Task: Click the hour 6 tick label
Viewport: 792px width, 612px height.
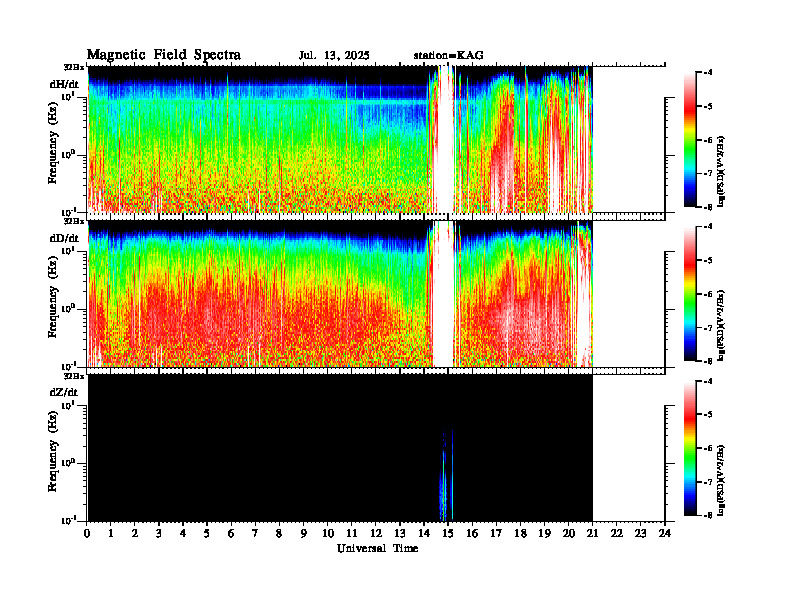Action: (x=231, y=533)
